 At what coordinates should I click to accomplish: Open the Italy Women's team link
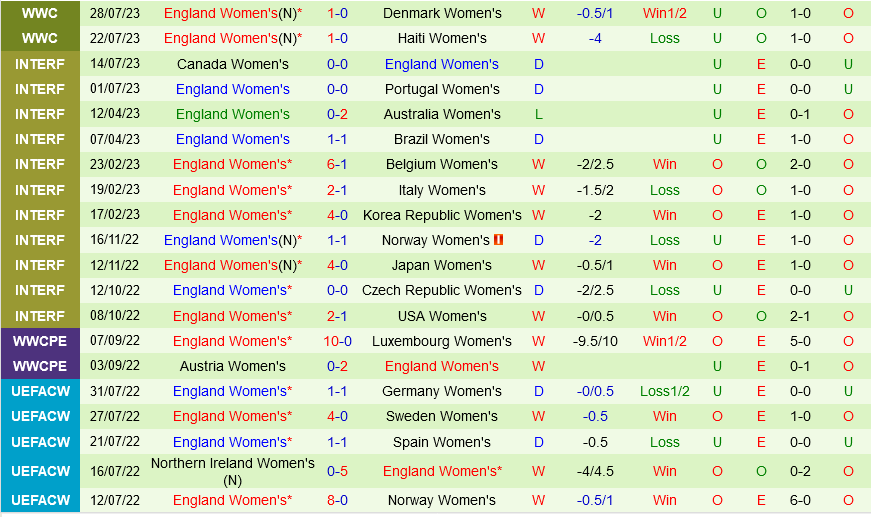(442, 190)
